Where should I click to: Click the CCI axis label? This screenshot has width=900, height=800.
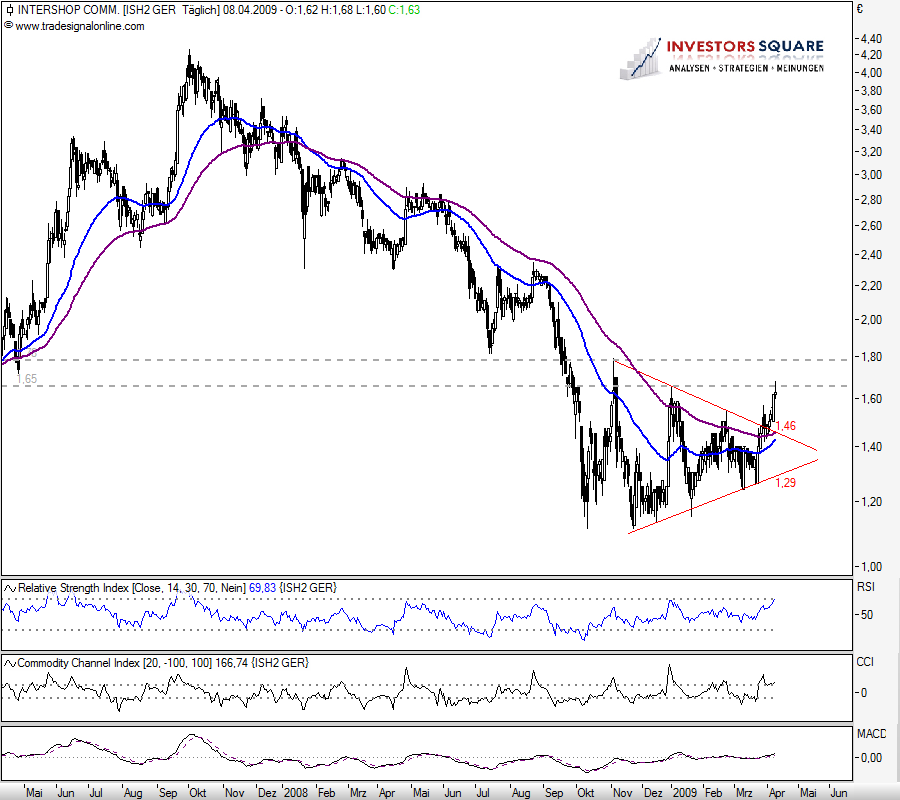point(865,662)
